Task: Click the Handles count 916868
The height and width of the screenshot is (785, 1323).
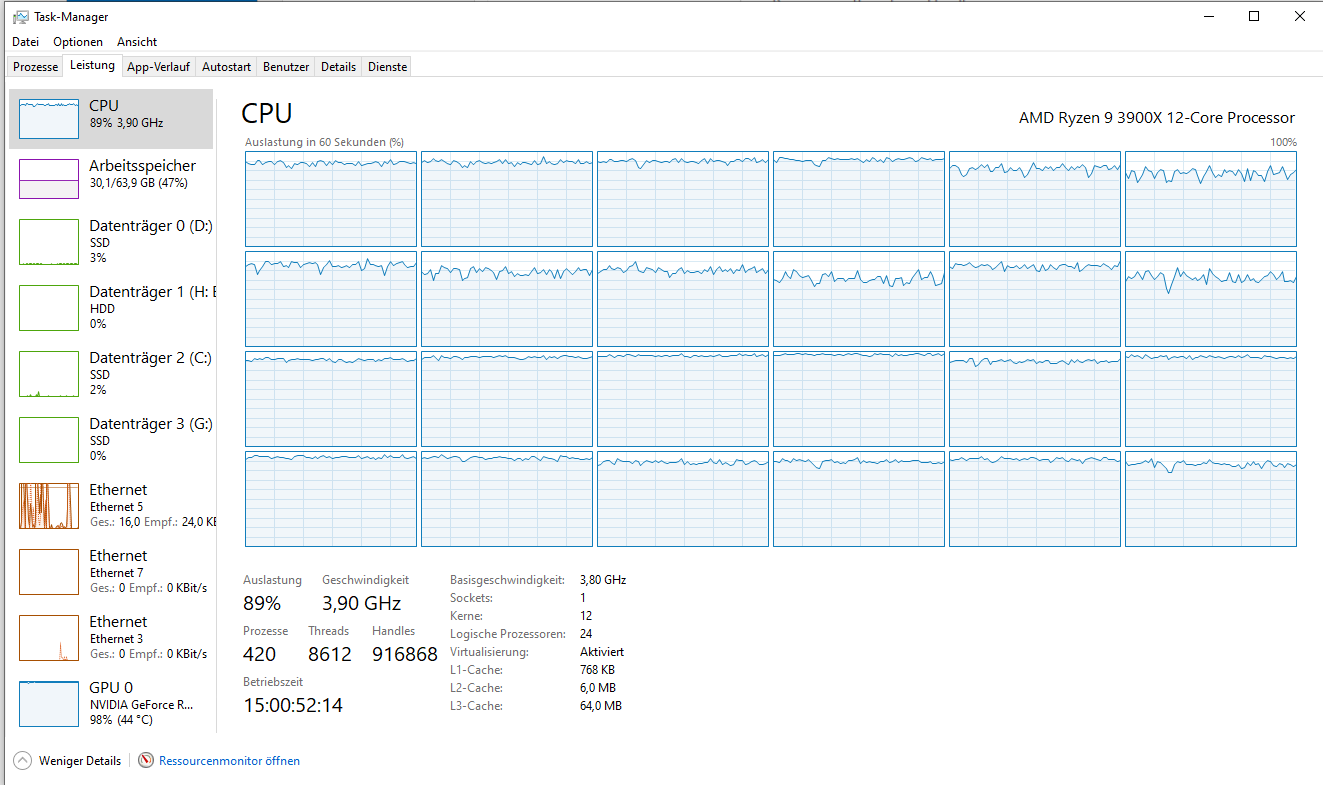Action: point(405,654)
